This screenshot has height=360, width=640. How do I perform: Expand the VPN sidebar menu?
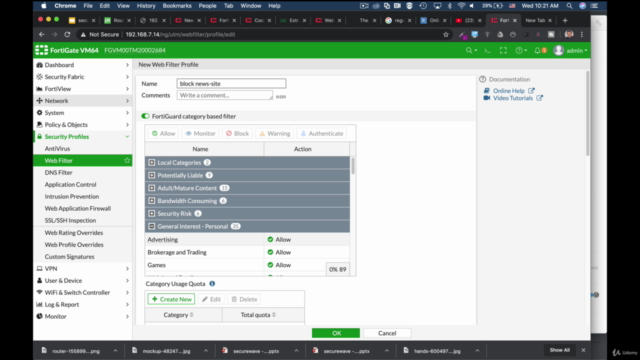[x=82, y=269]
